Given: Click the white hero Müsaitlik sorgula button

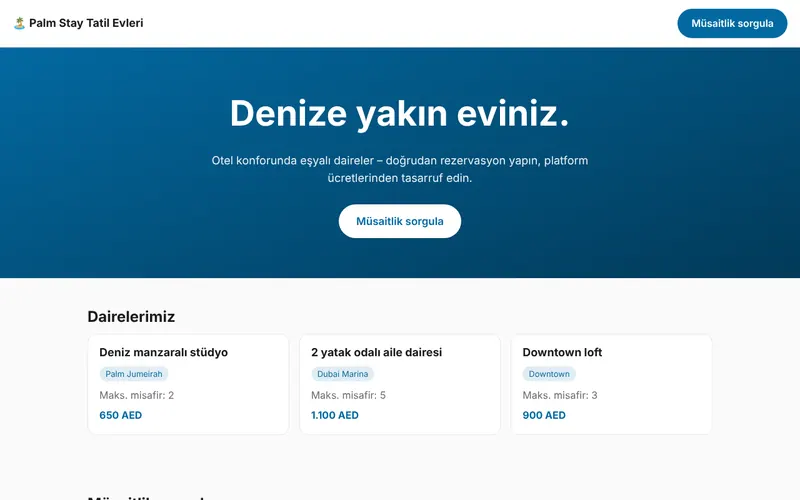Looking at the screenshot, I should [x=399, y=221].
